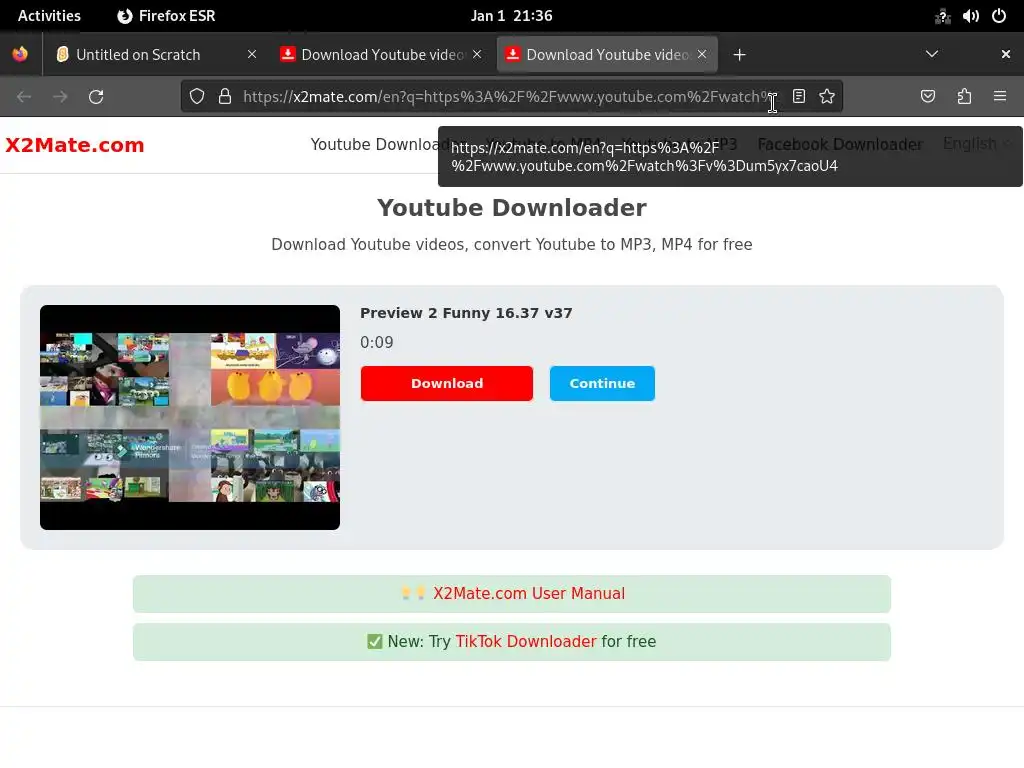The height and width of the screenshot is (768, 1024).
Task: Open system volume icon in top bar
Action: 970,16
